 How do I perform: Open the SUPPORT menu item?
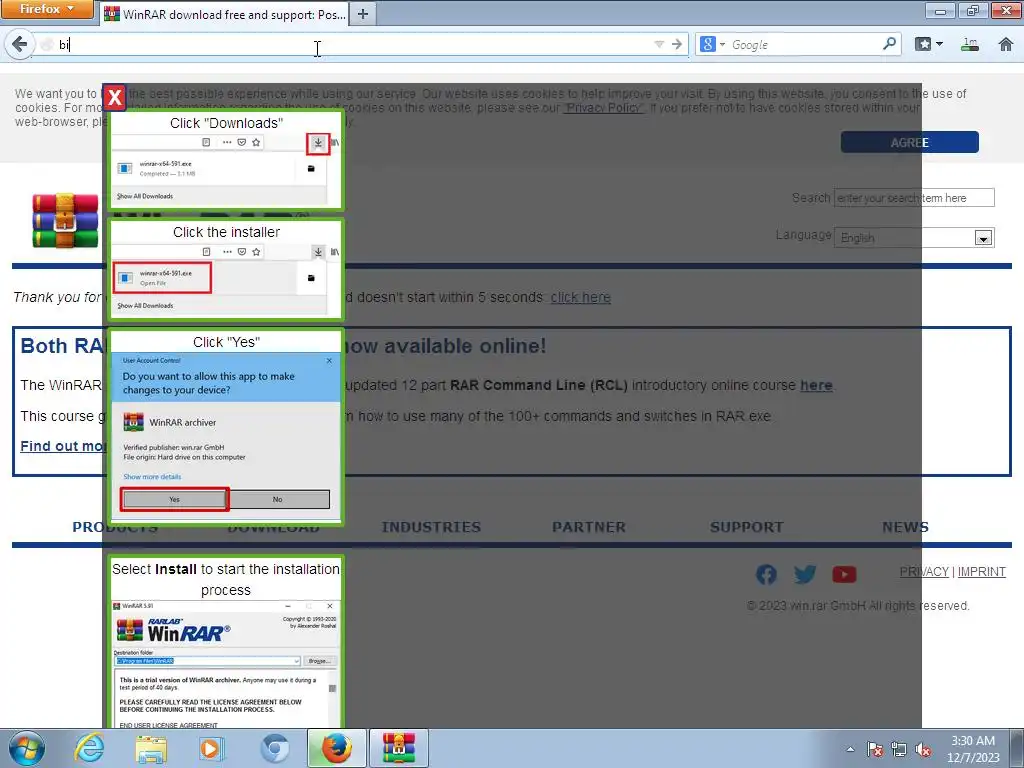(746, 527)
